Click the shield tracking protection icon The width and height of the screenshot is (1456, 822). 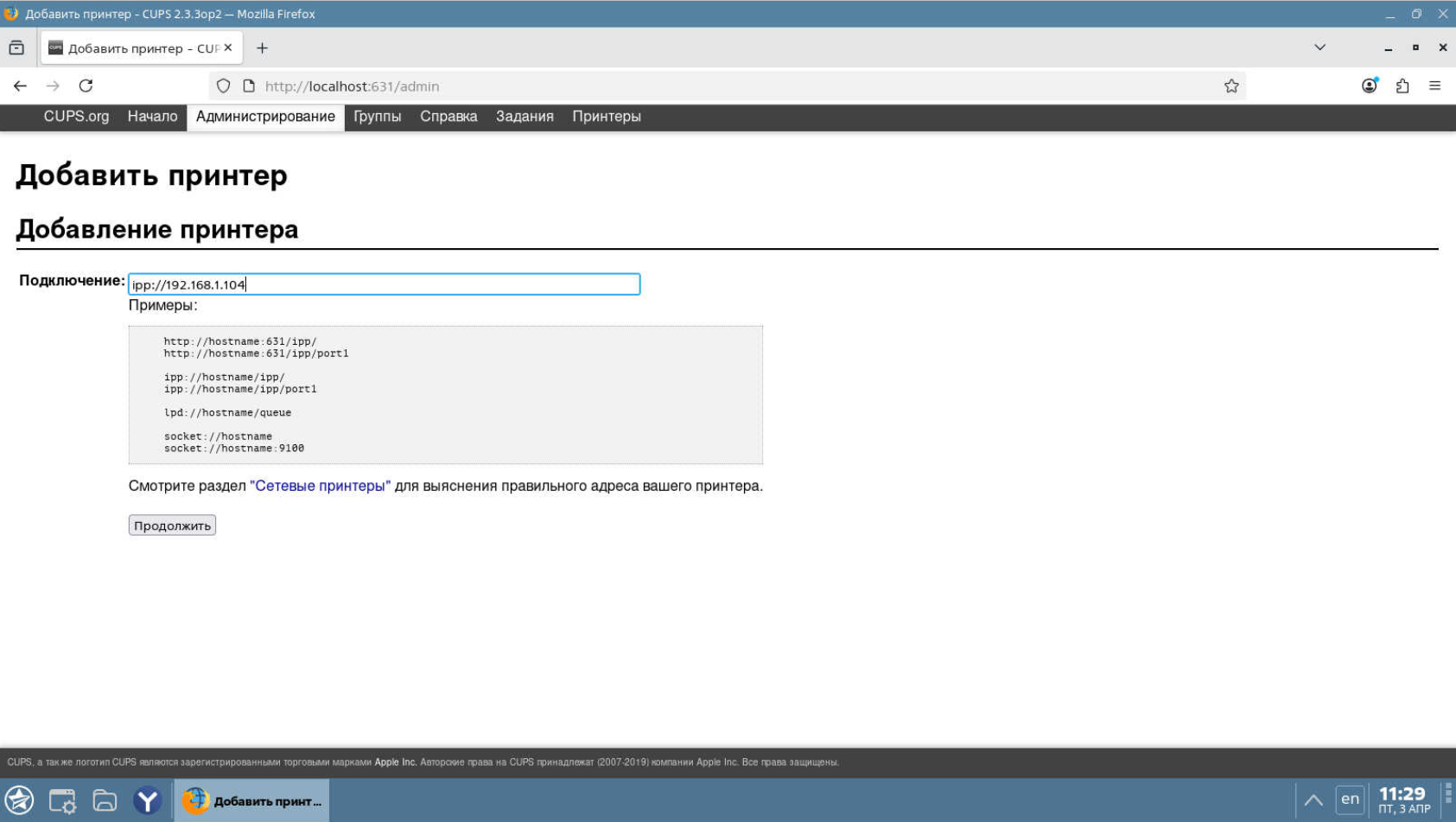[224, 86]
